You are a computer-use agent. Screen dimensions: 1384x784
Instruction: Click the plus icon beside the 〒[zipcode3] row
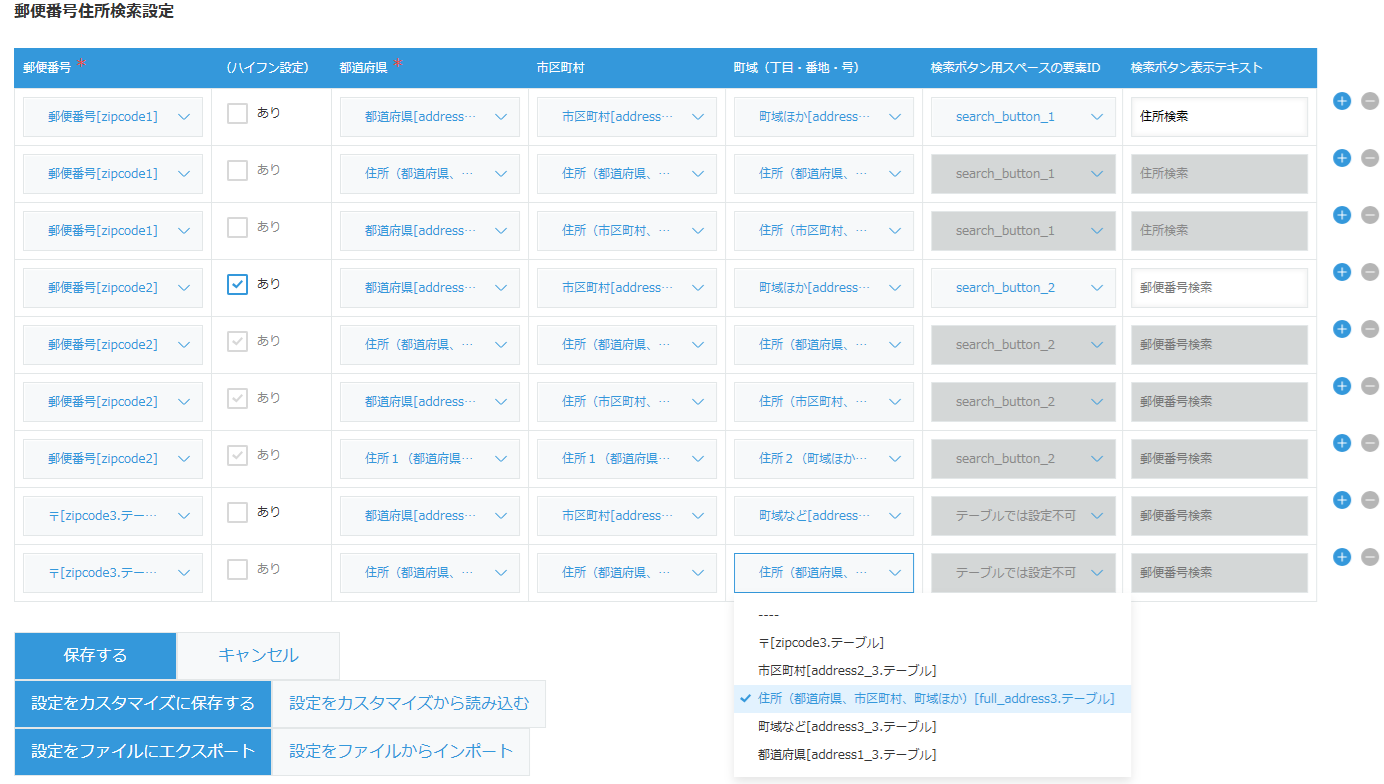pyautogui.click(x=1341, y=500)
